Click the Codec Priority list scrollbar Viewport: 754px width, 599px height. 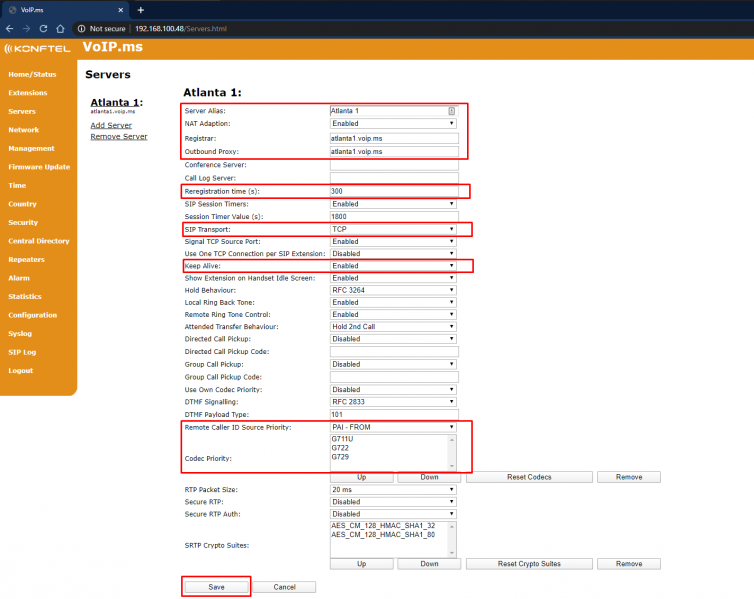click(x=452, y=453)
